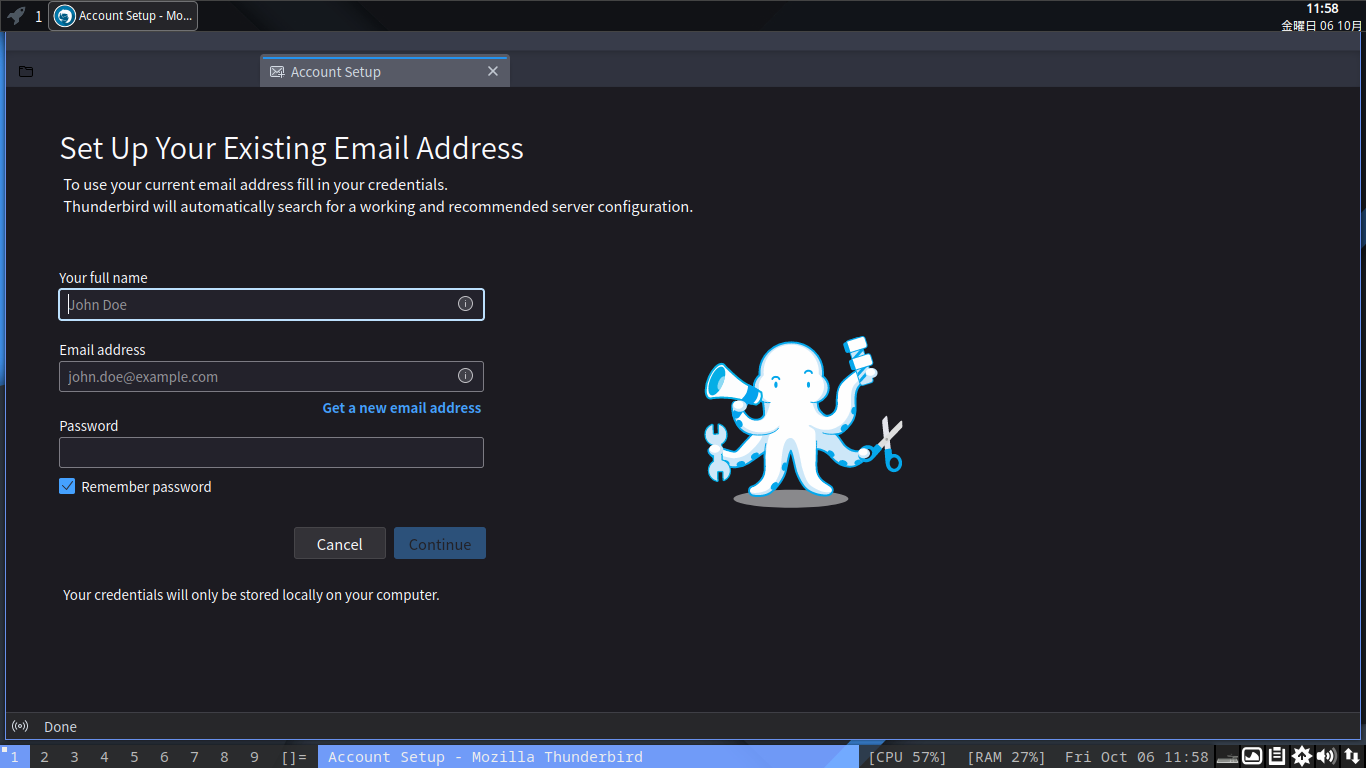Click the CPU 57% status text
The width and height of the screenshot is (1366, 768).
point(908,757)
